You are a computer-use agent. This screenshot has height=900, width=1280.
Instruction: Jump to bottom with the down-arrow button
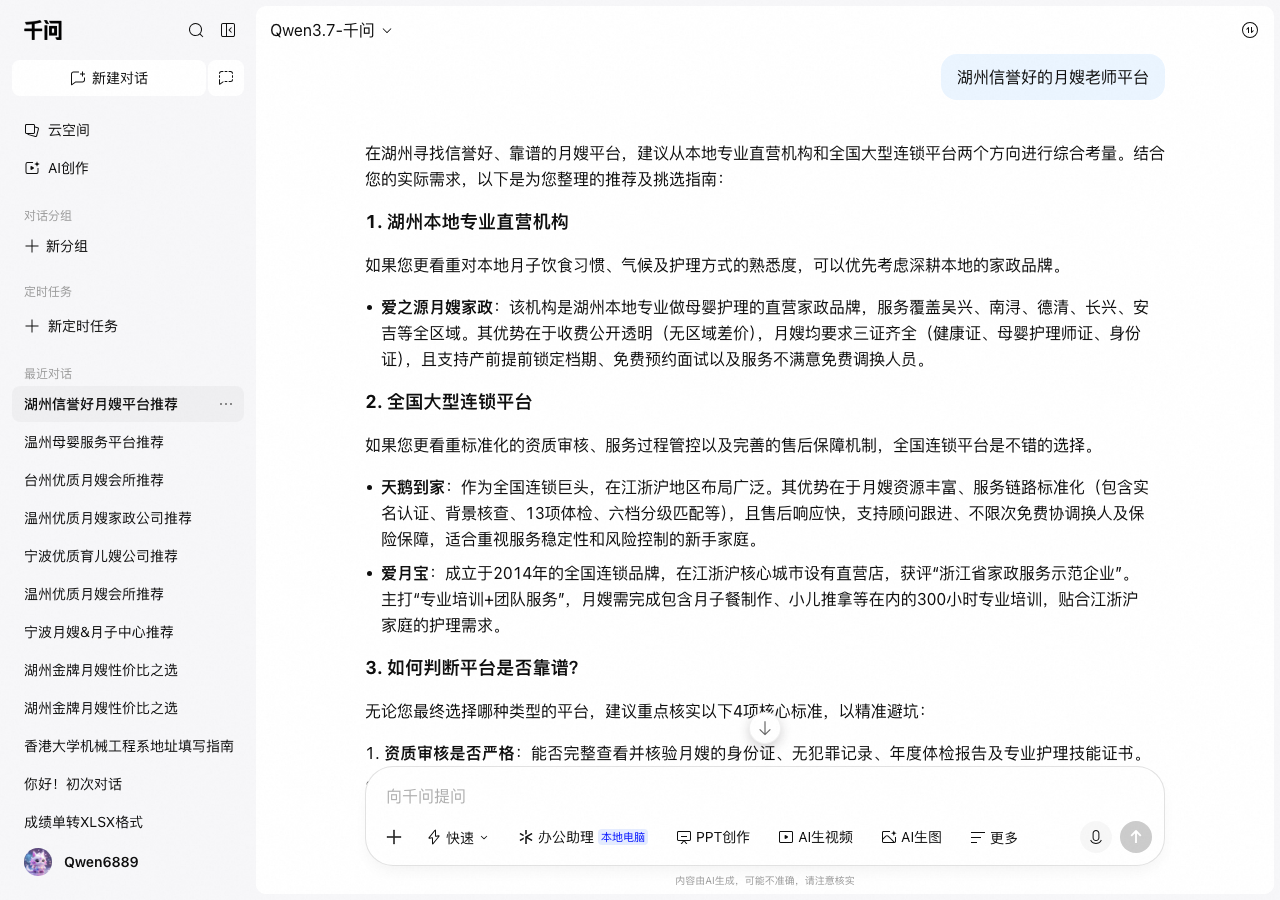click(765, 728)
